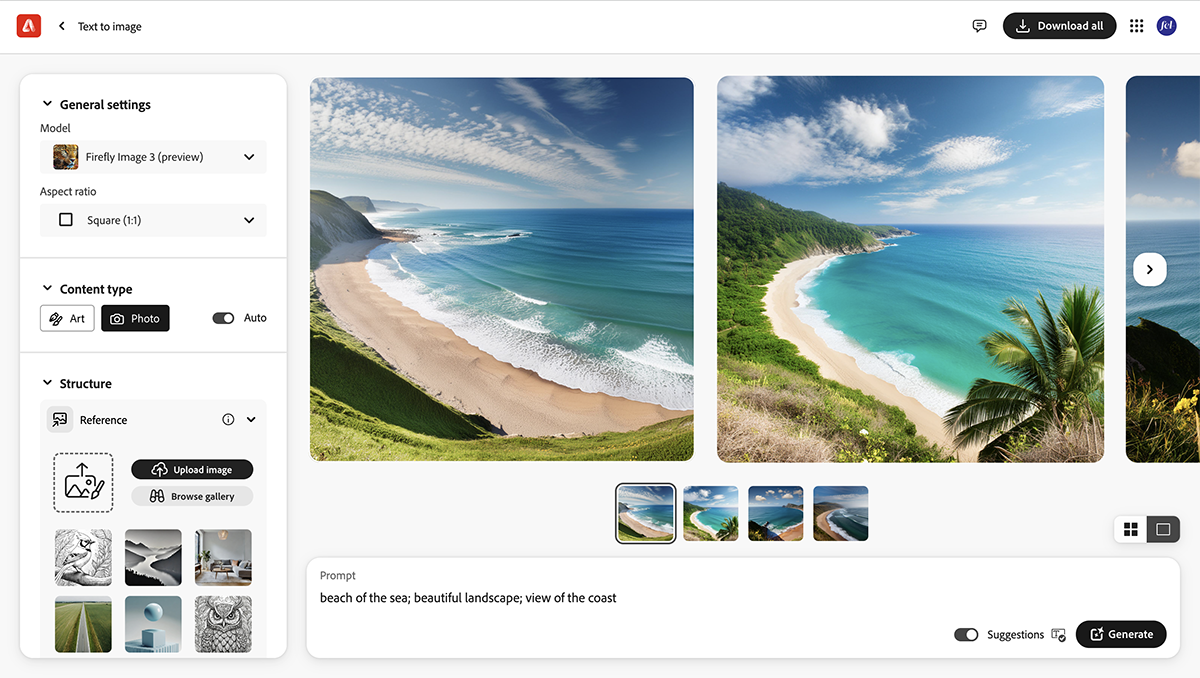Open the feedback speech bubble icon
This screenshot has height=678, width=1200.
pos(979,25)
